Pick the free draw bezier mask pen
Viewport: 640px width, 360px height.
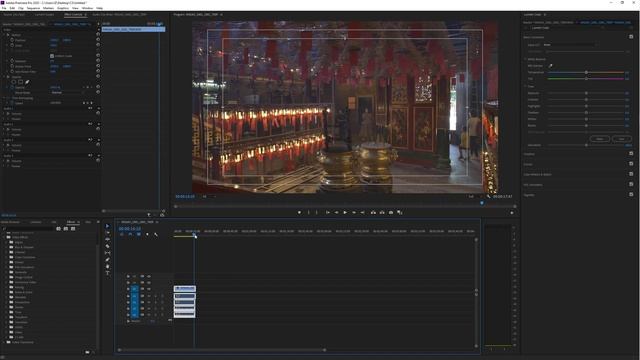point(27,82)
